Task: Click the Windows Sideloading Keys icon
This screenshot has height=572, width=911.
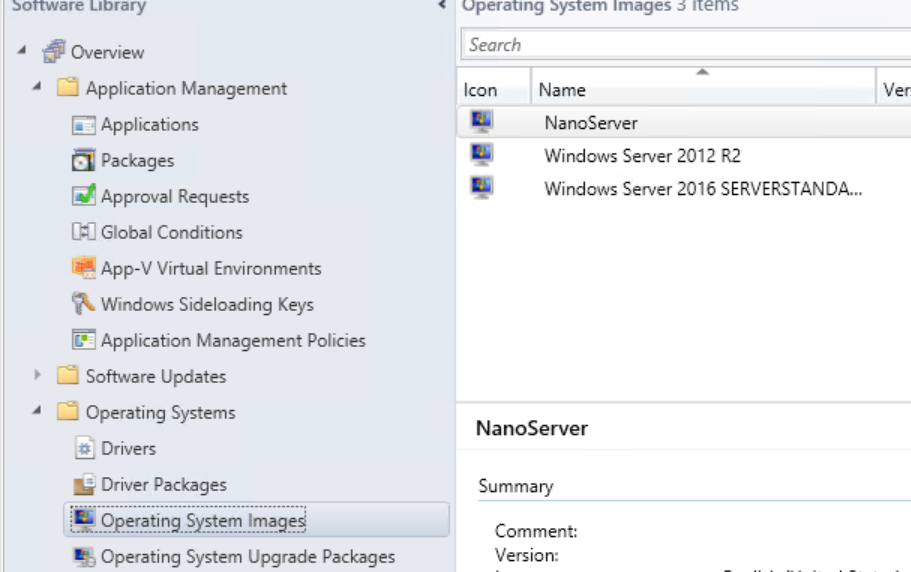Action: click(x=83, y=303)
